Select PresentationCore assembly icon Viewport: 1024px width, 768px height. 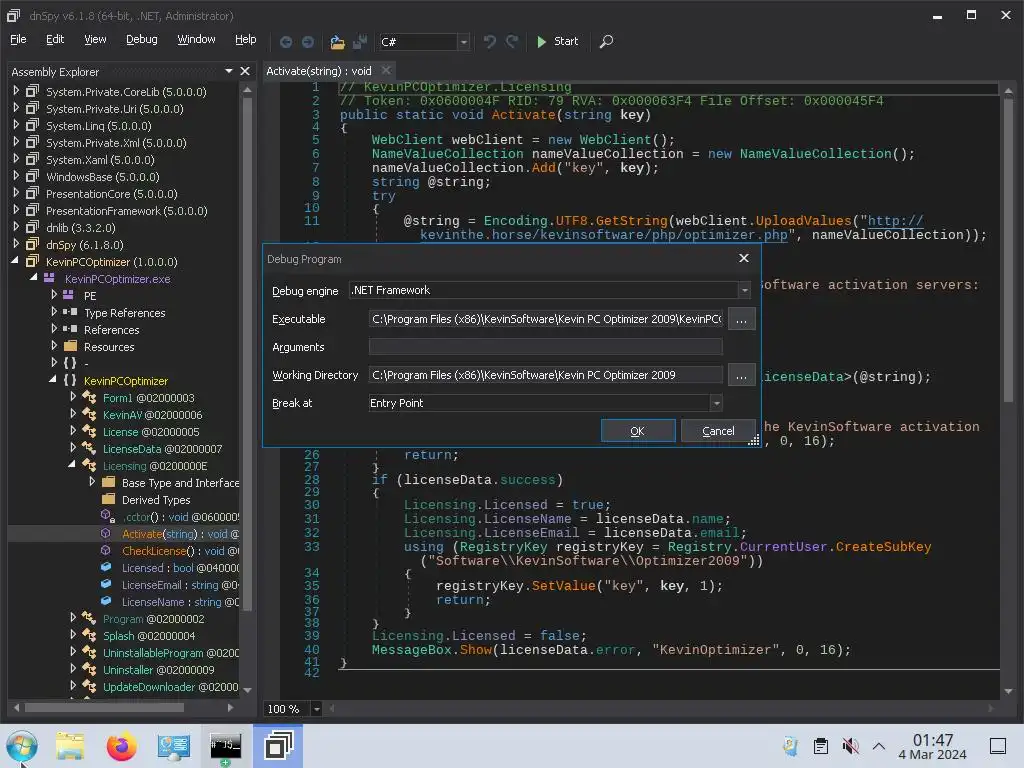coord(32,193)
